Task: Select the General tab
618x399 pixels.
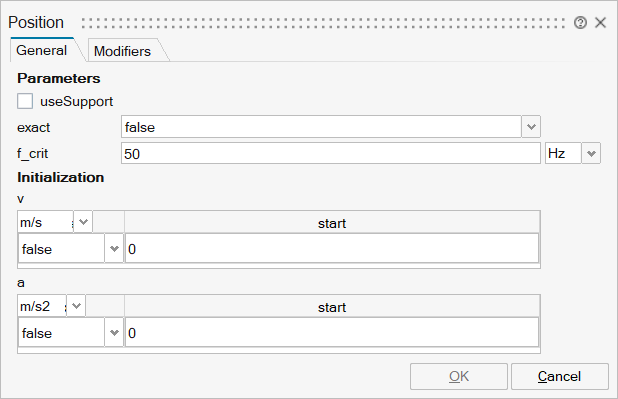Action: pyautogui.click(x=42, y=50)
